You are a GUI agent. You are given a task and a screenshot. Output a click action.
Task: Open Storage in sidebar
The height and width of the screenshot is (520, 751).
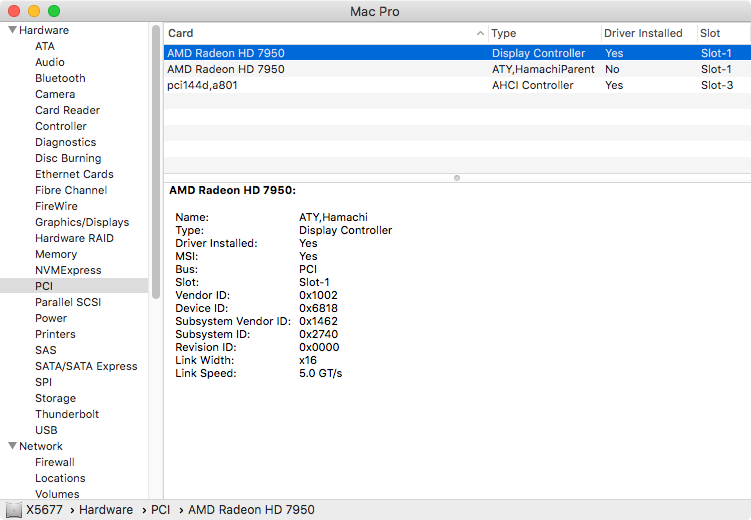(56, 398)
